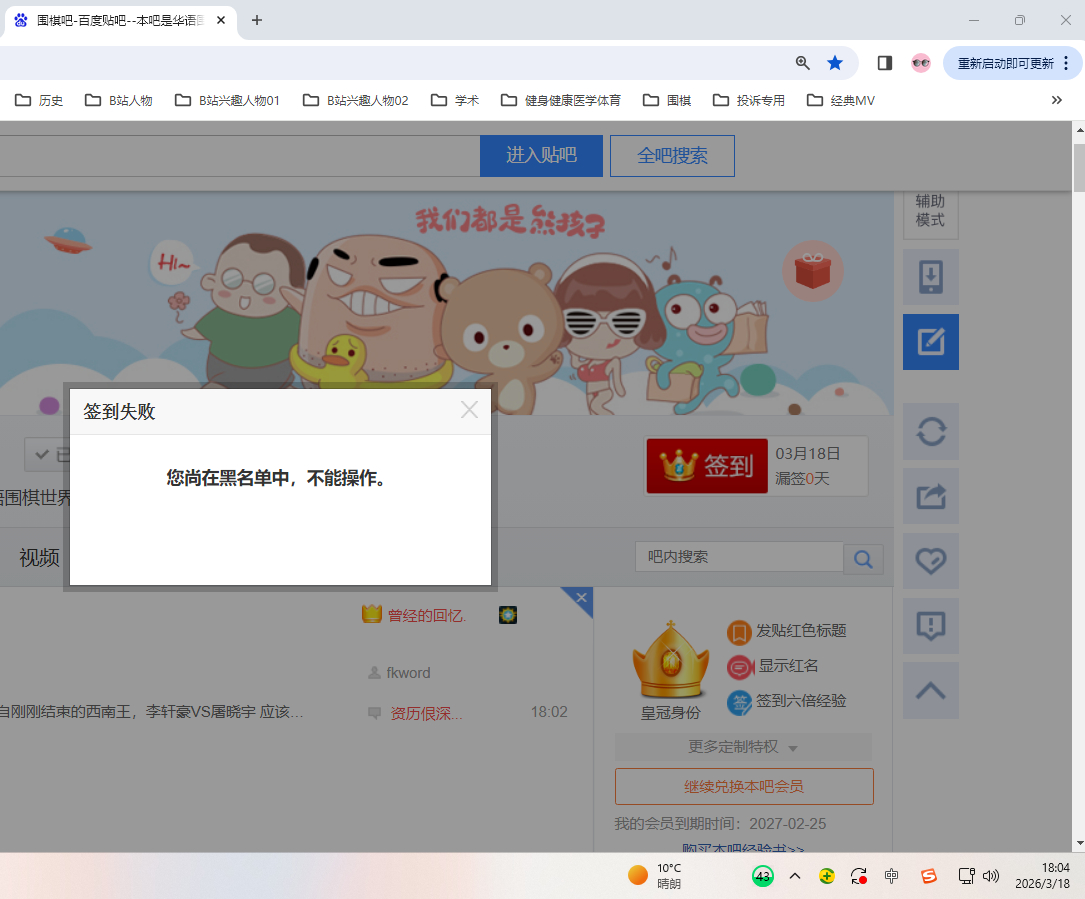
Task: Toggle 辅助模式 accessibility mode
Action: coord(930,211)
